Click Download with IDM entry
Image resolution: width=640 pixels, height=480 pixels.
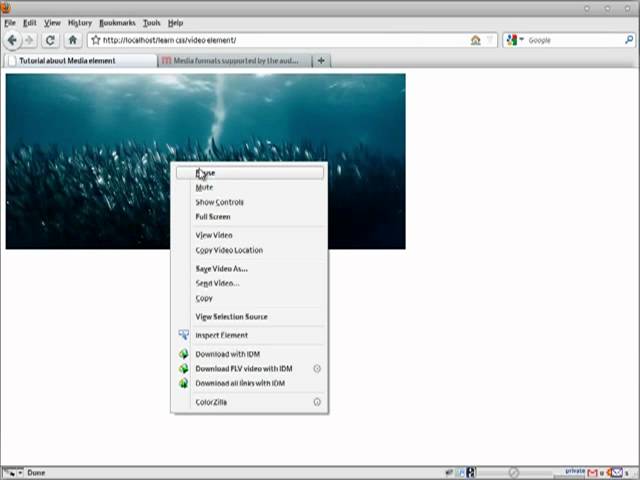pos(250,354)
